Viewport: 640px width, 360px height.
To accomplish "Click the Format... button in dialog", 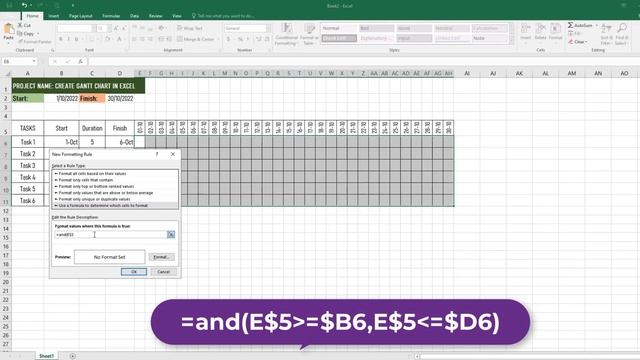I will coord(162,257).
